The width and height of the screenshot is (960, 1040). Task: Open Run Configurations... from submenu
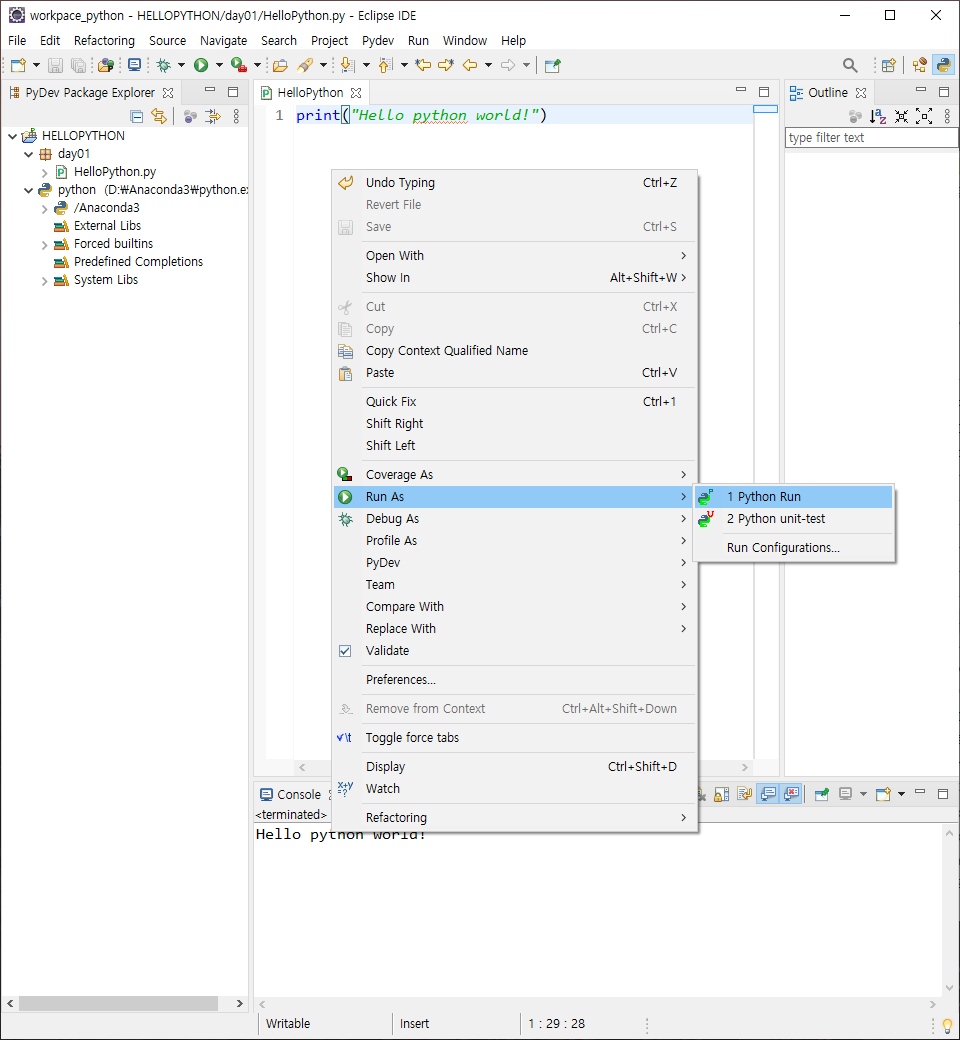(793, 548)
